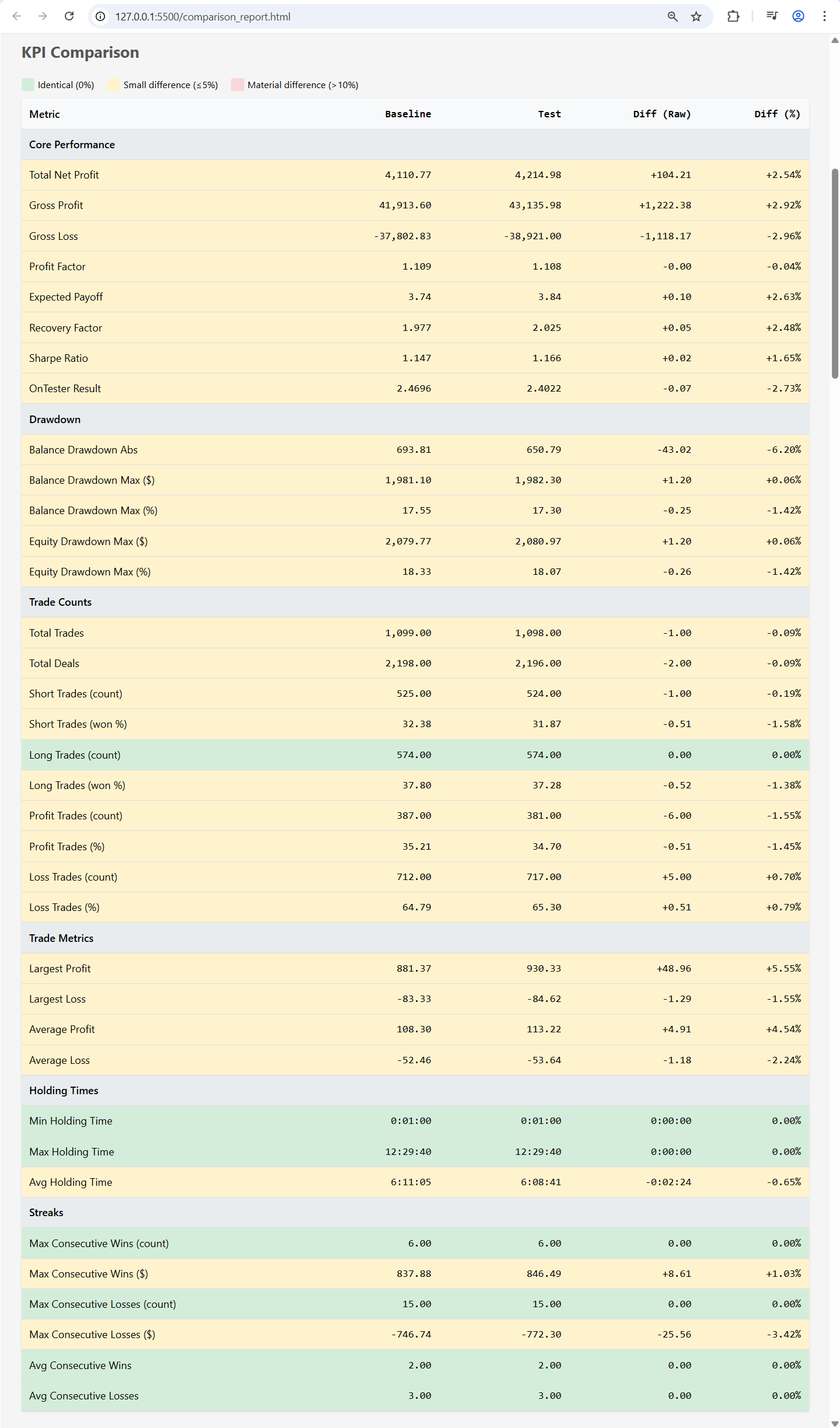Open the zoom magnifier icon in address bar
Viewport: 840px width, 1428px height.
point(673,16)
